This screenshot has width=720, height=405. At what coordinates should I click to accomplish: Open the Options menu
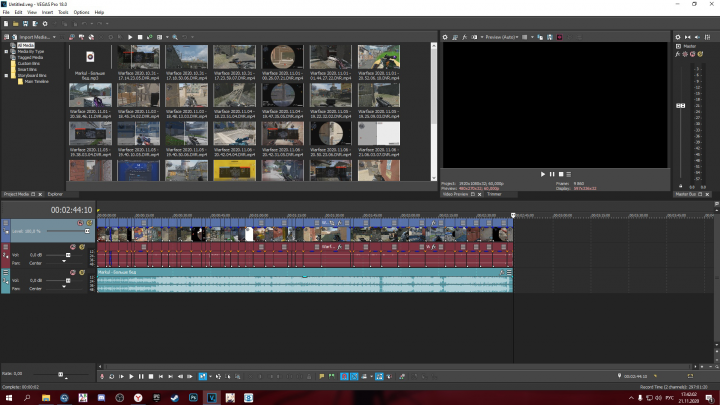pyautogui.click(x=81, y=12)
